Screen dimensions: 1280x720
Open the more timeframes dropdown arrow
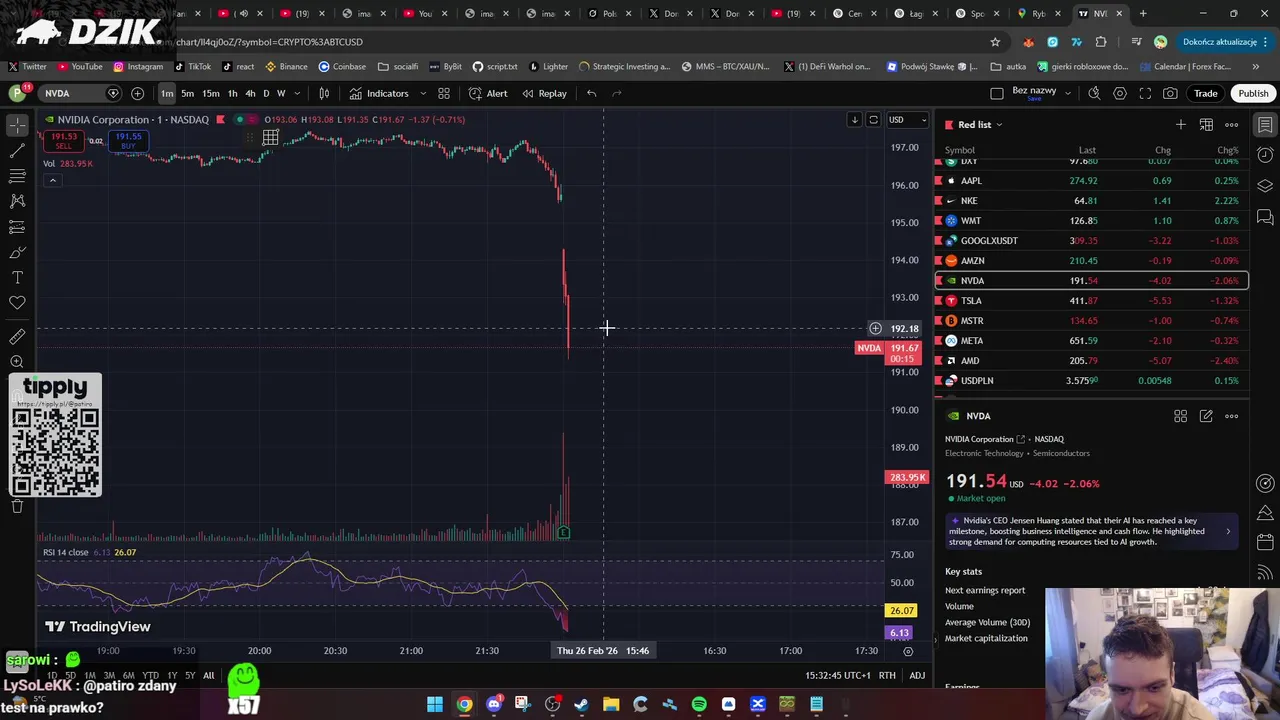(x=297, y=93)
